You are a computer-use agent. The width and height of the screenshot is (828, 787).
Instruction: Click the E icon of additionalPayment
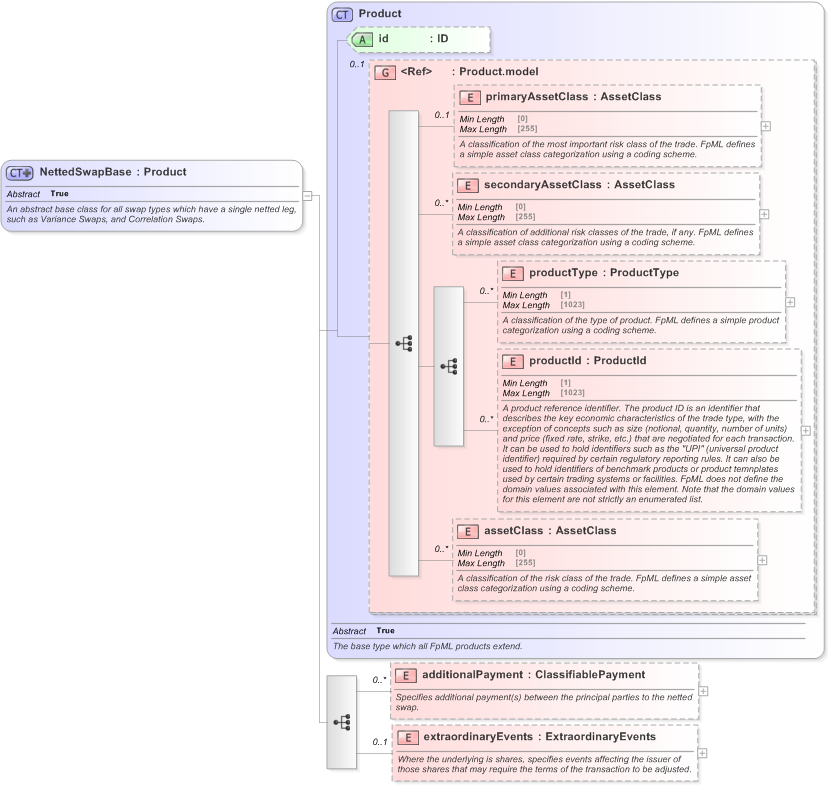(406, 676)
